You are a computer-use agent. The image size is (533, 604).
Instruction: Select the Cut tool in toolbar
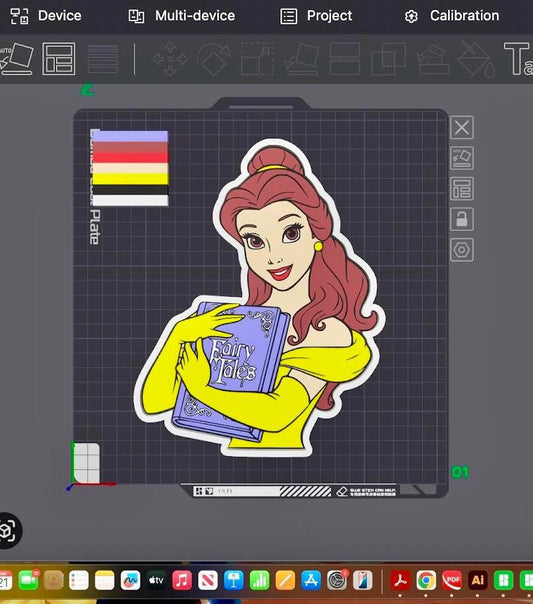(345, 59)
